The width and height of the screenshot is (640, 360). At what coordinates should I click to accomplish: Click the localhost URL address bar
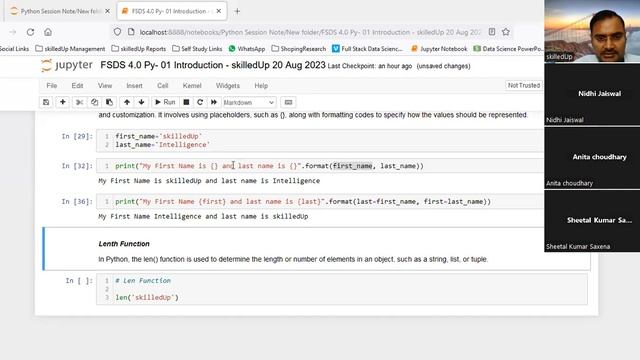310,32
